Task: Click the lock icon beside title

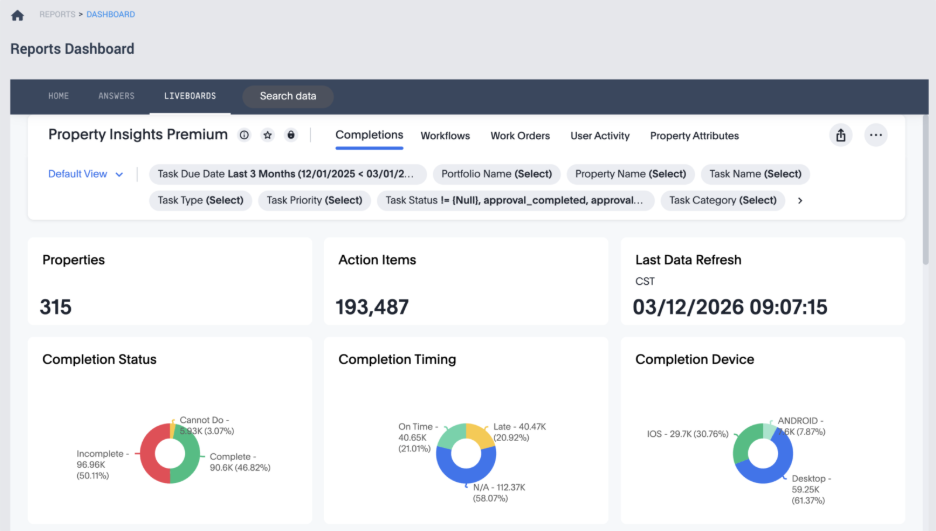Action: pos(291,135)
